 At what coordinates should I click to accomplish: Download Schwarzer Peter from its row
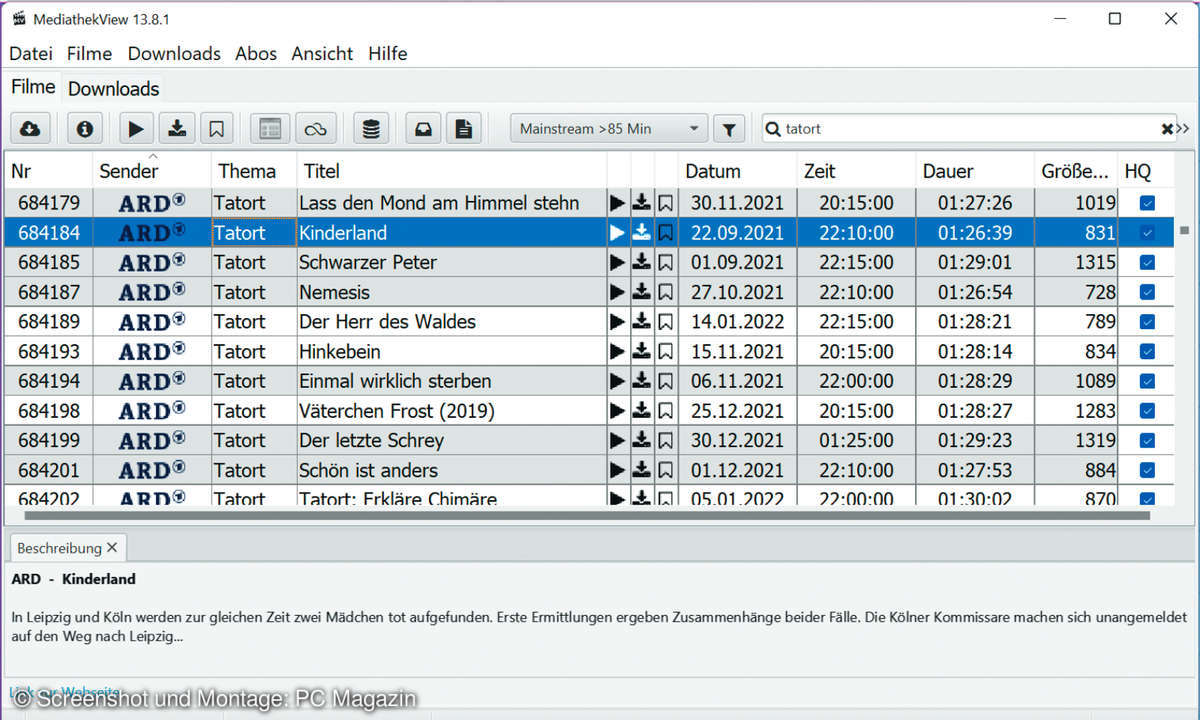tap(642, 262)
